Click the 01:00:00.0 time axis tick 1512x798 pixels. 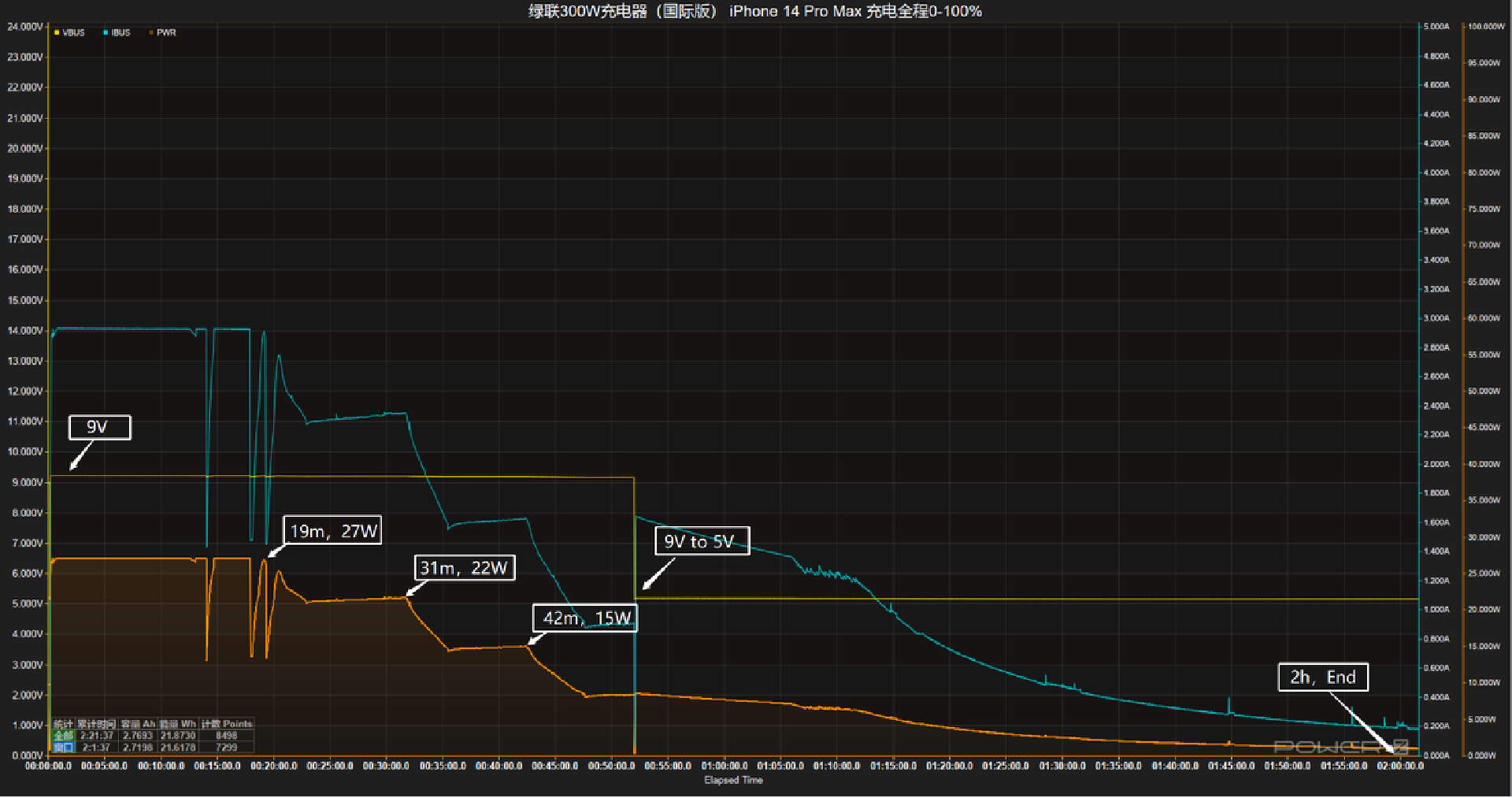tap(724, 766)
